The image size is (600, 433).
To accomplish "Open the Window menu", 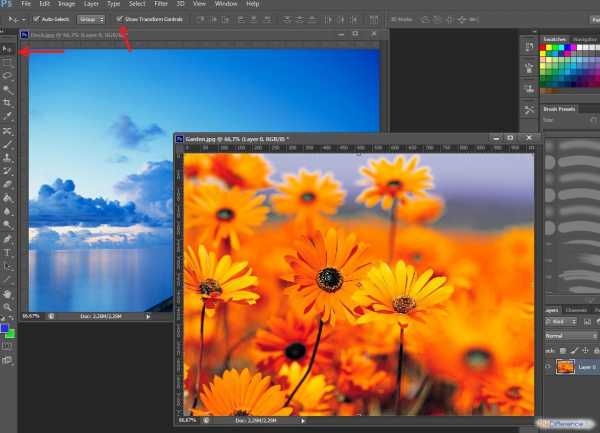I will (226, 4).
